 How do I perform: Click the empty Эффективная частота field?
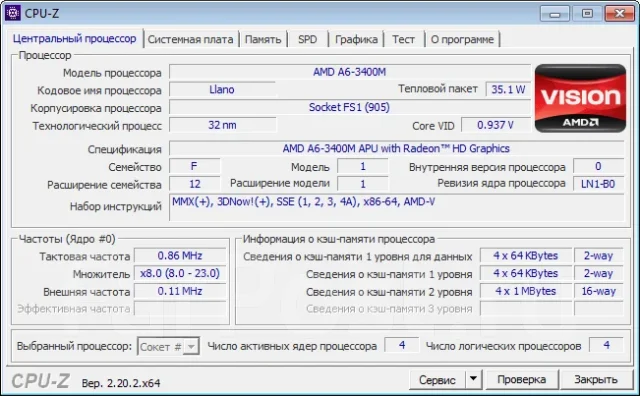tap(180, 309)
